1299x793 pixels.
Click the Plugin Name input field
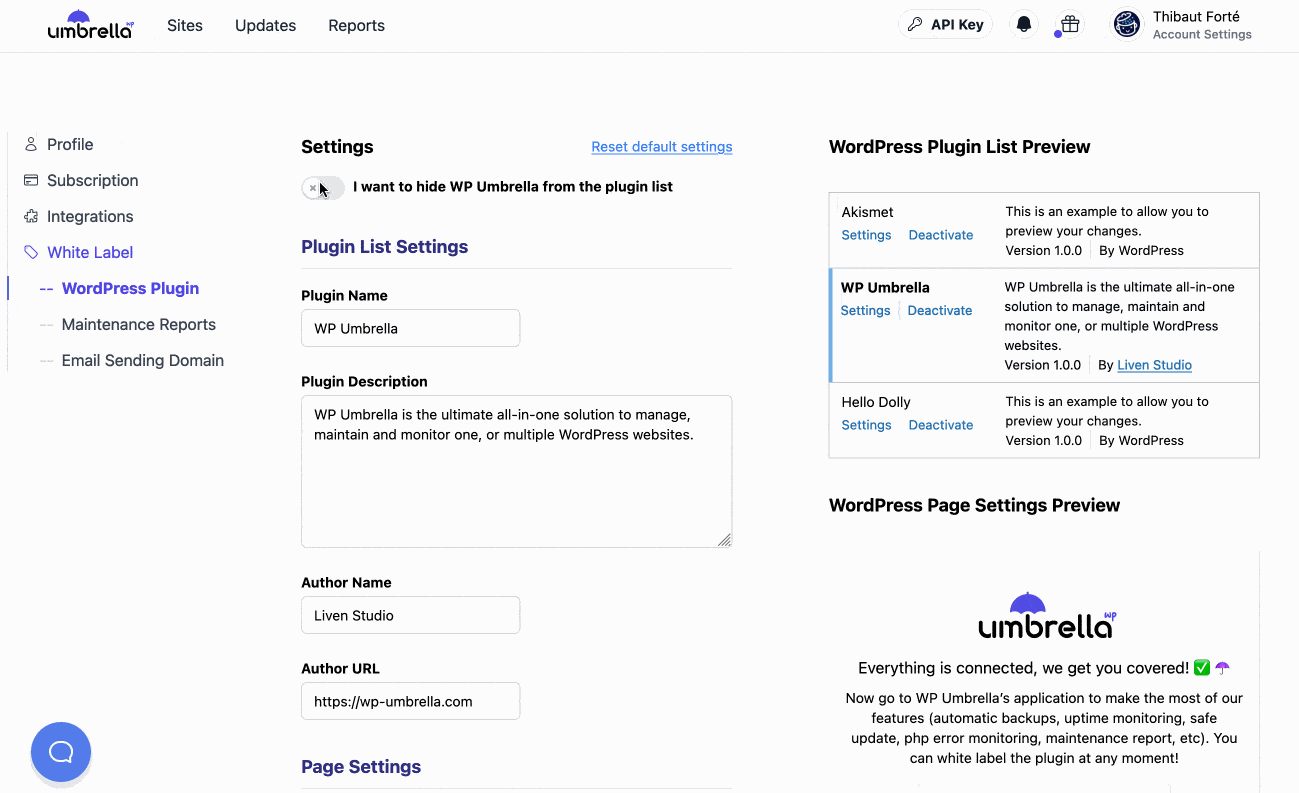[410, 328]
